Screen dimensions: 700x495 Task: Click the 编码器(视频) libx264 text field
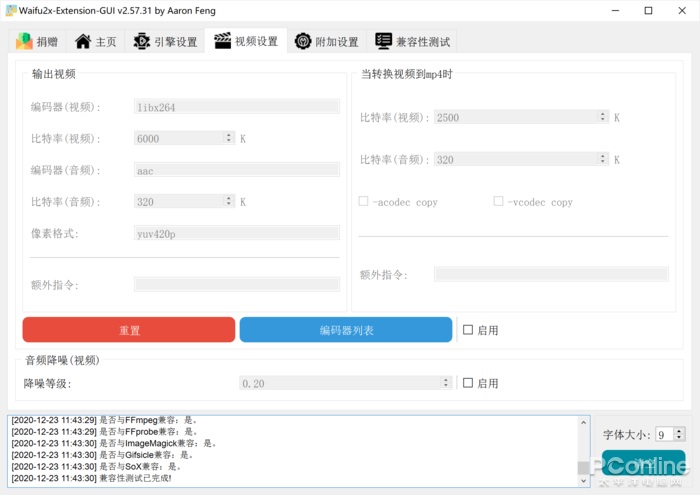[x=236, y=106]
